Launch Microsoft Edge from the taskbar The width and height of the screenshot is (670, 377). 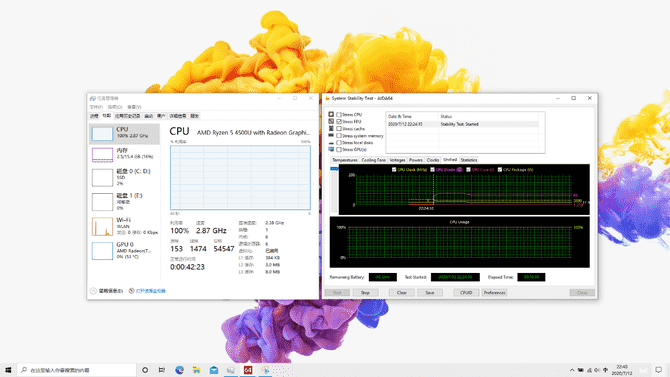tap(179, 370)
